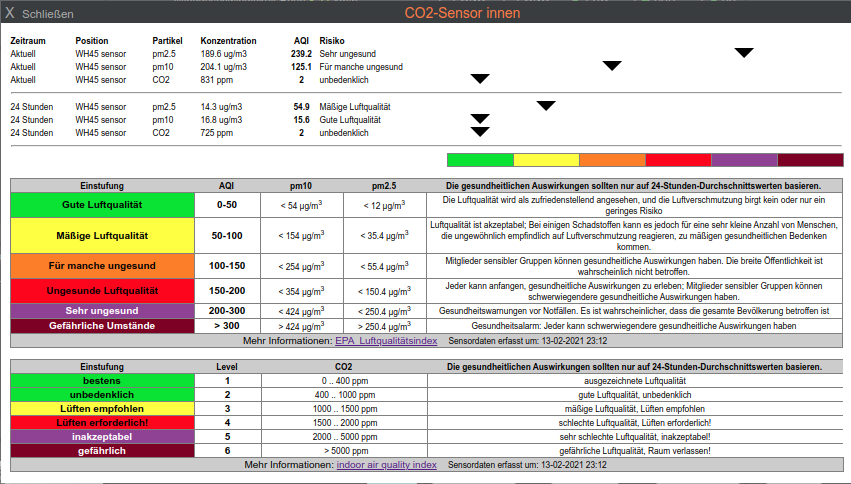This screenshot has height=484, width=851.
Task: Click the AQI value 15.6
Action: pyautogui.click(x=301, y=120)
